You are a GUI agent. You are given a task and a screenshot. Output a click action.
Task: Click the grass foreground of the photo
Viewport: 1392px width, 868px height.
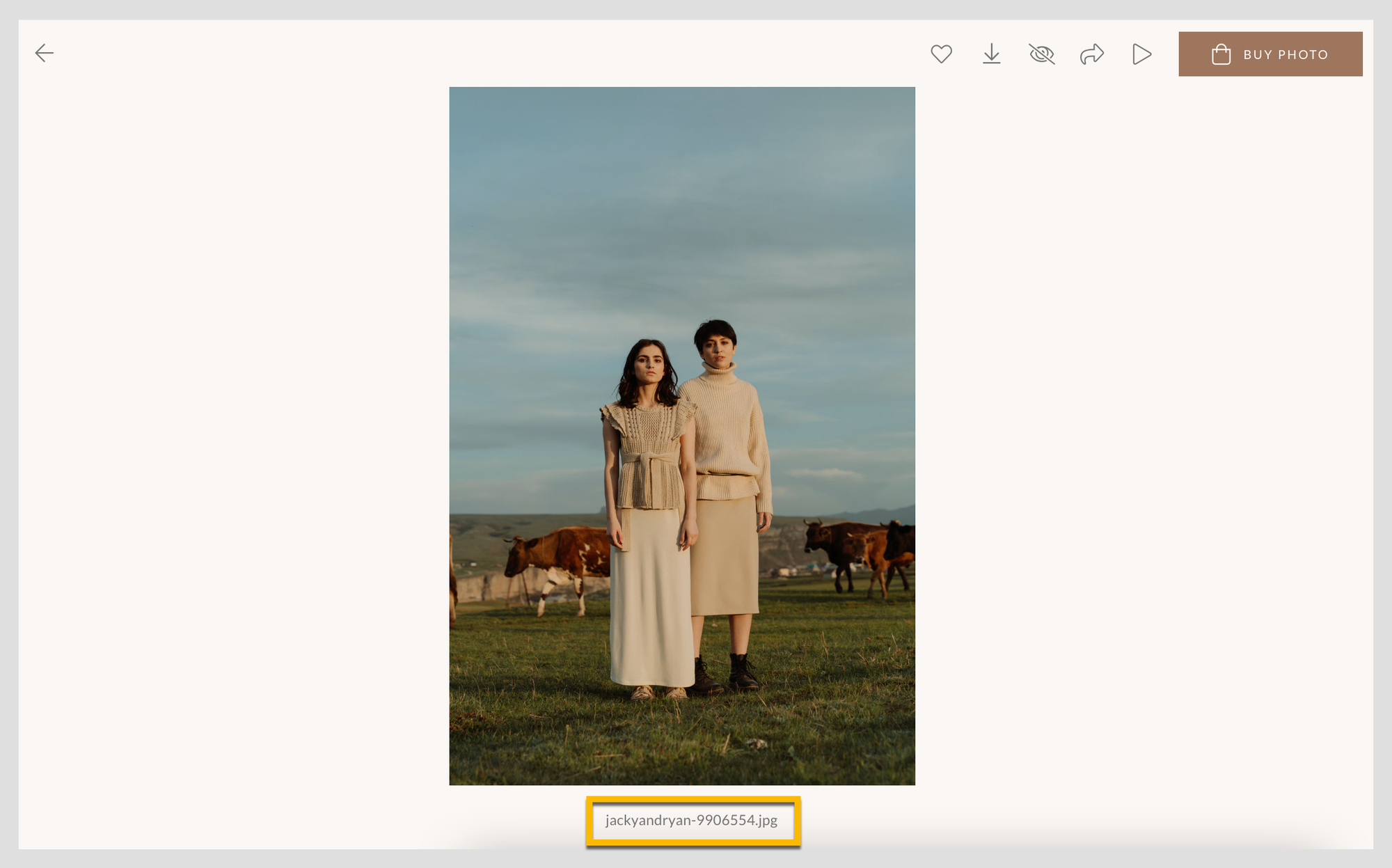click(682, 738)
